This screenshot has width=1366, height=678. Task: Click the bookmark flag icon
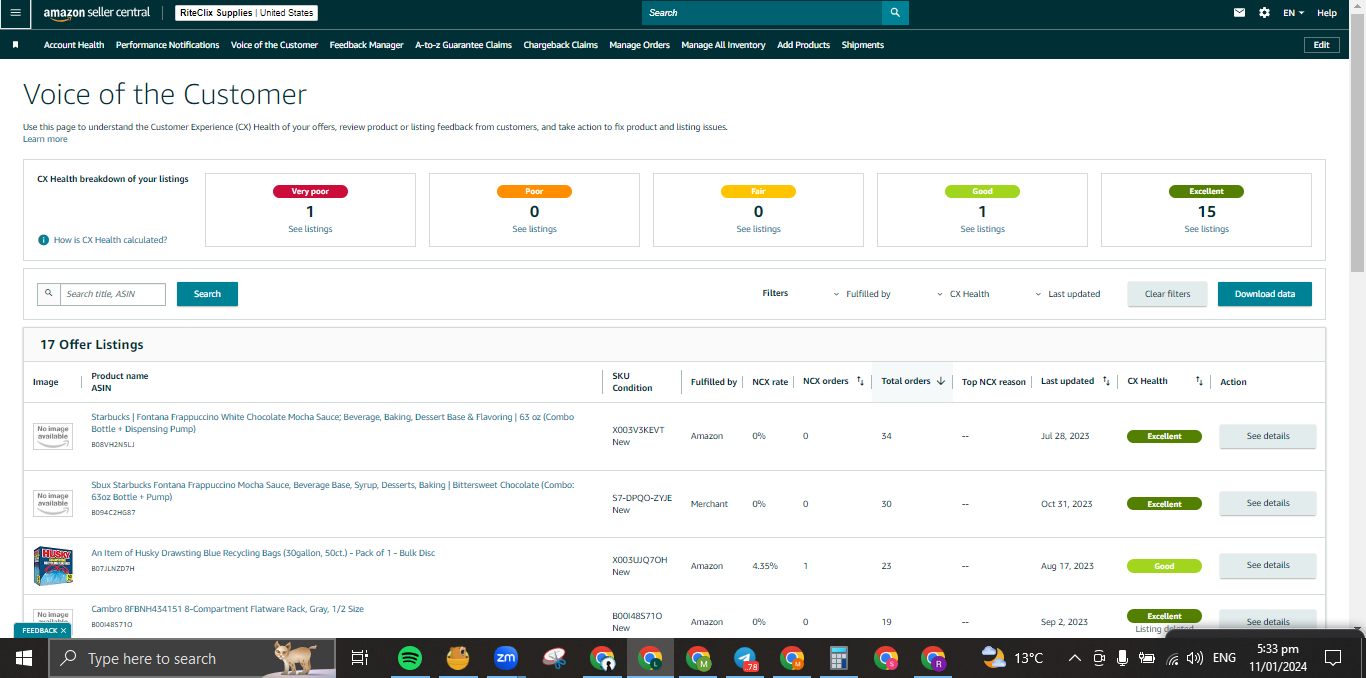(x=15, y=45)
